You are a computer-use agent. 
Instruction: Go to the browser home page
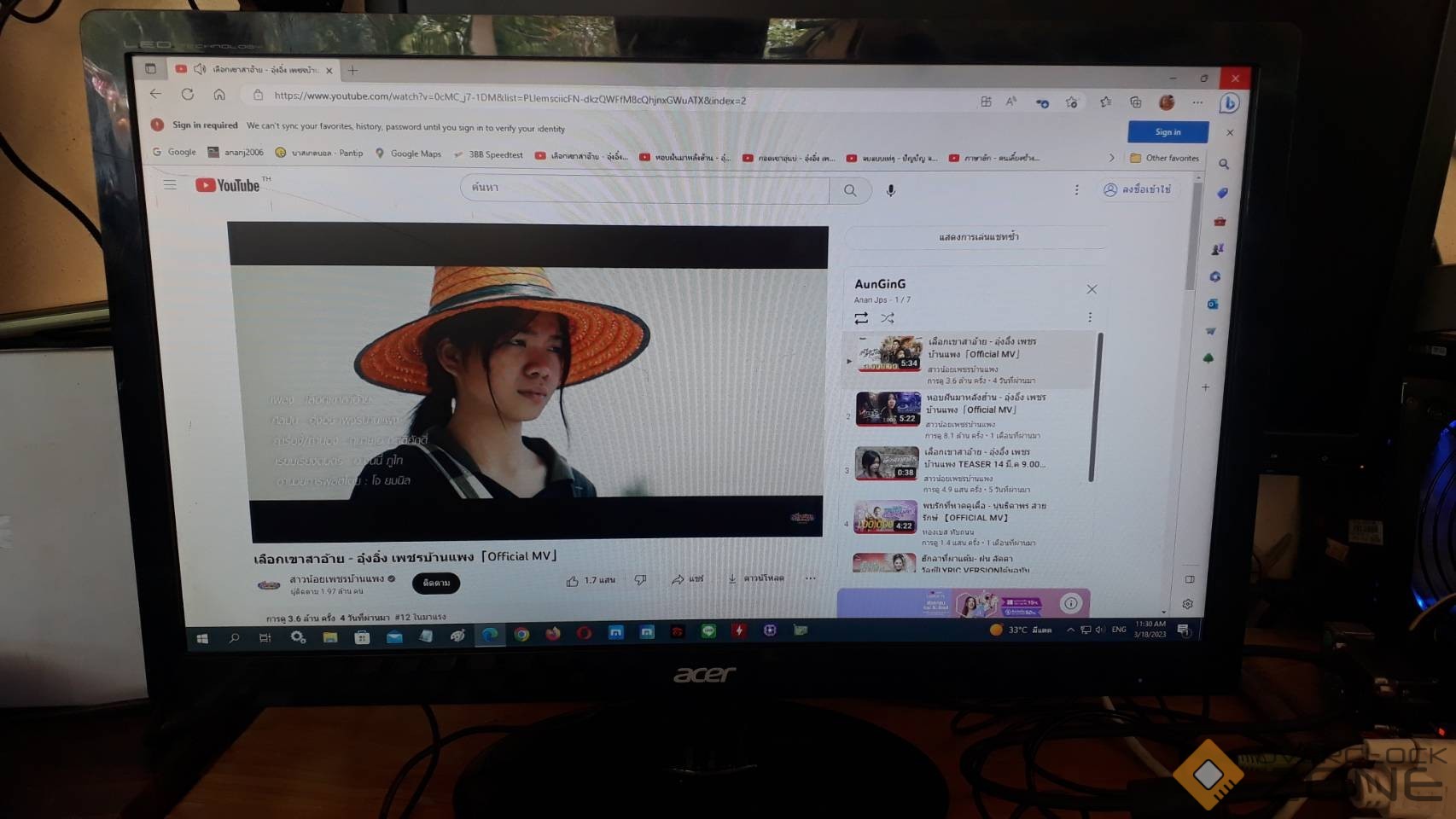coord(219,95)
